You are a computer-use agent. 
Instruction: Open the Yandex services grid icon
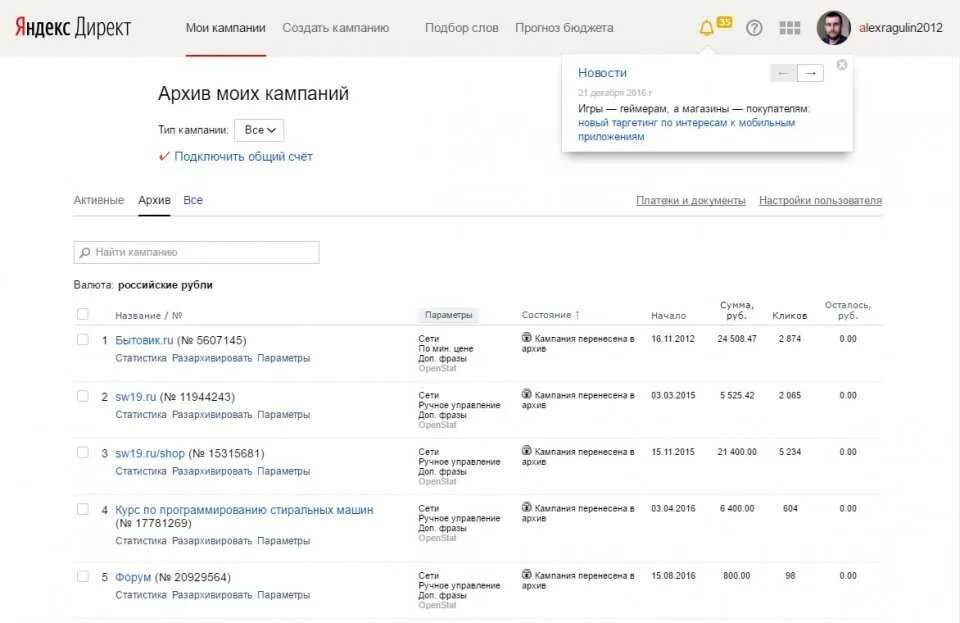790,28
